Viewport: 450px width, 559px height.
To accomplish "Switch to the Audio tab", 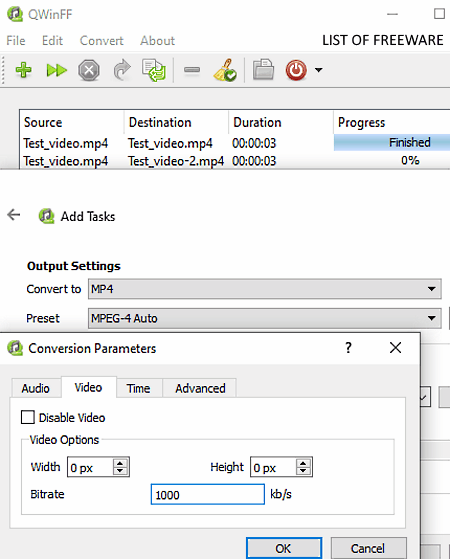I will tap(36, 388).
